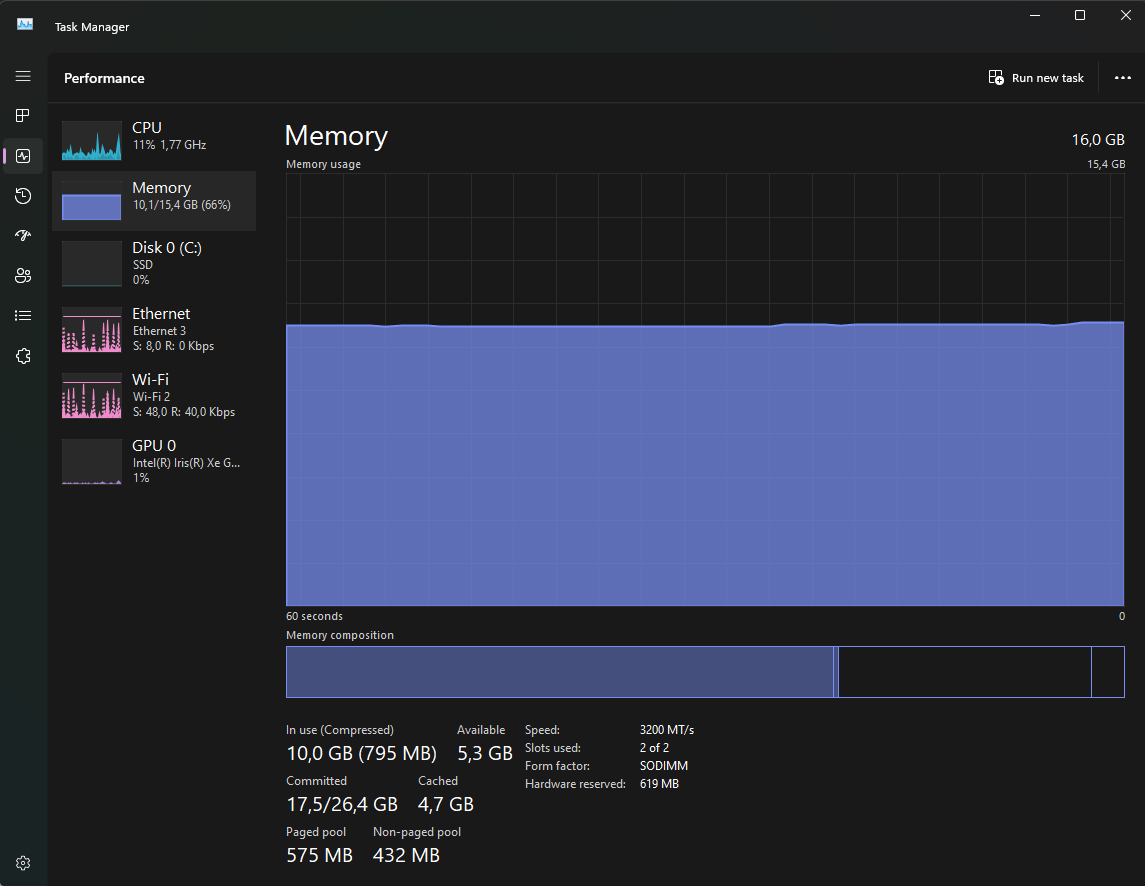Click the 11% 1,77 GHz CPU reading
1145x886 pixels.
coord(169,145)
